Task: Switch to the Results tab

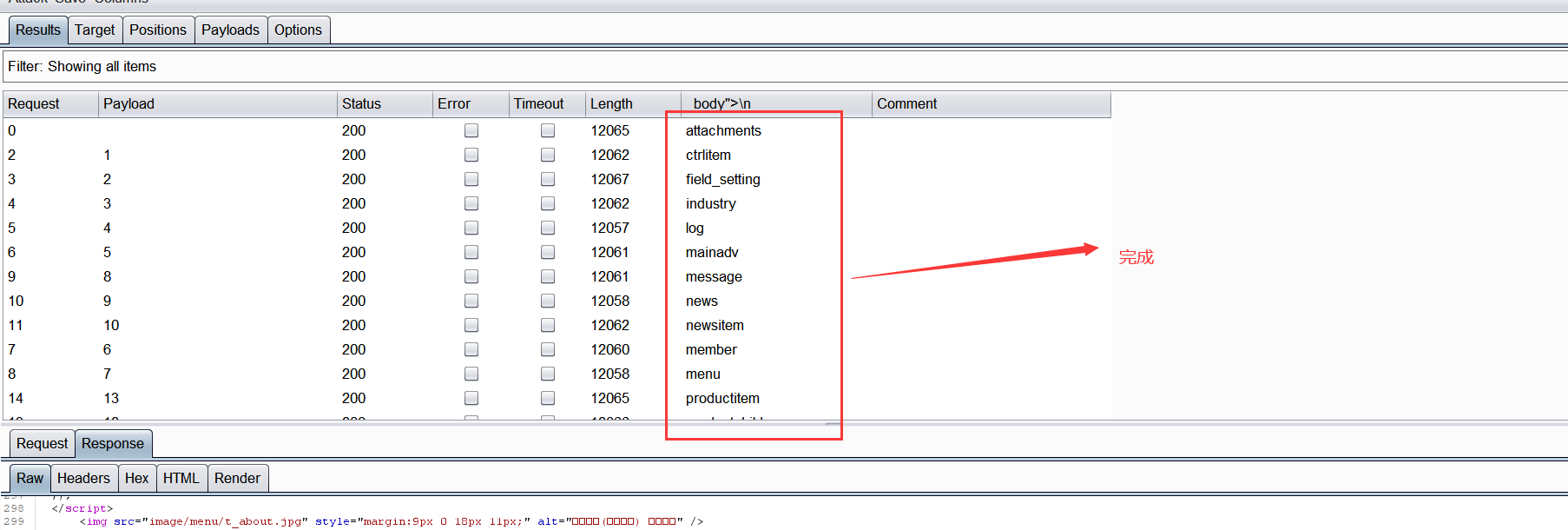Action: point(38,30)
